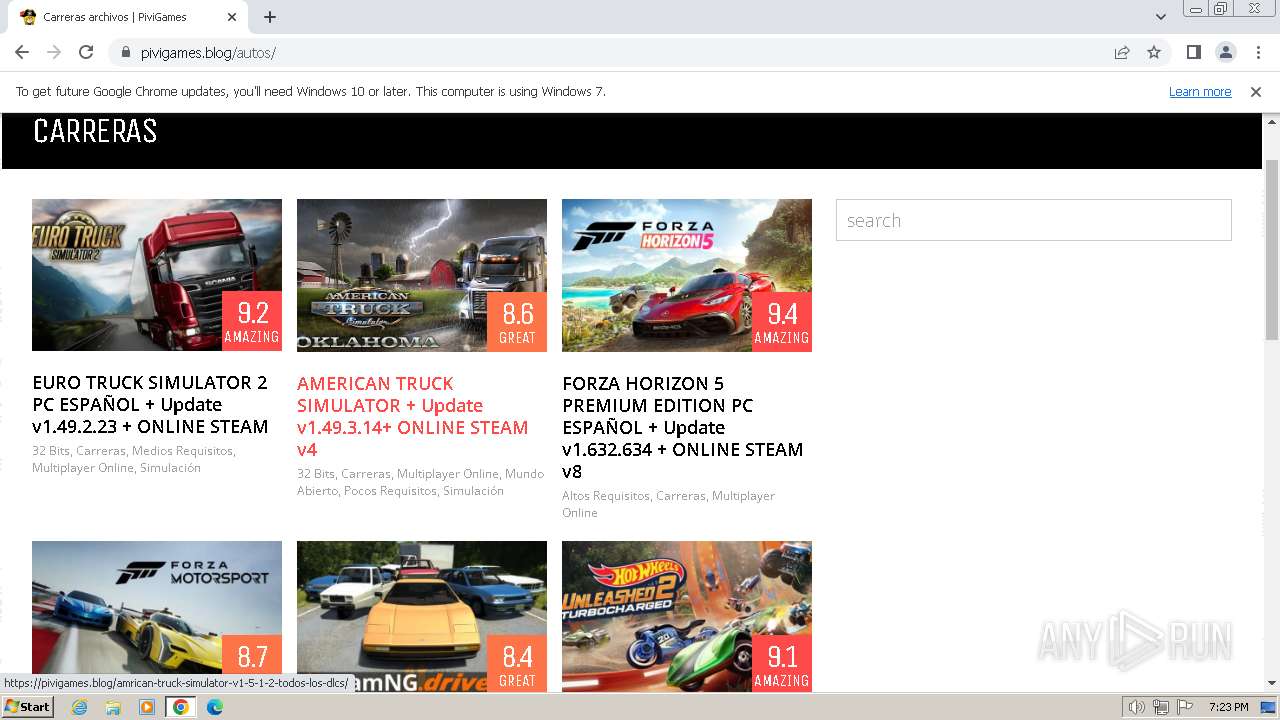Close the Carreras archivos tab
Image resolution: width=1280 pixels, height=720 pixels.
click(x=232, y=17)
